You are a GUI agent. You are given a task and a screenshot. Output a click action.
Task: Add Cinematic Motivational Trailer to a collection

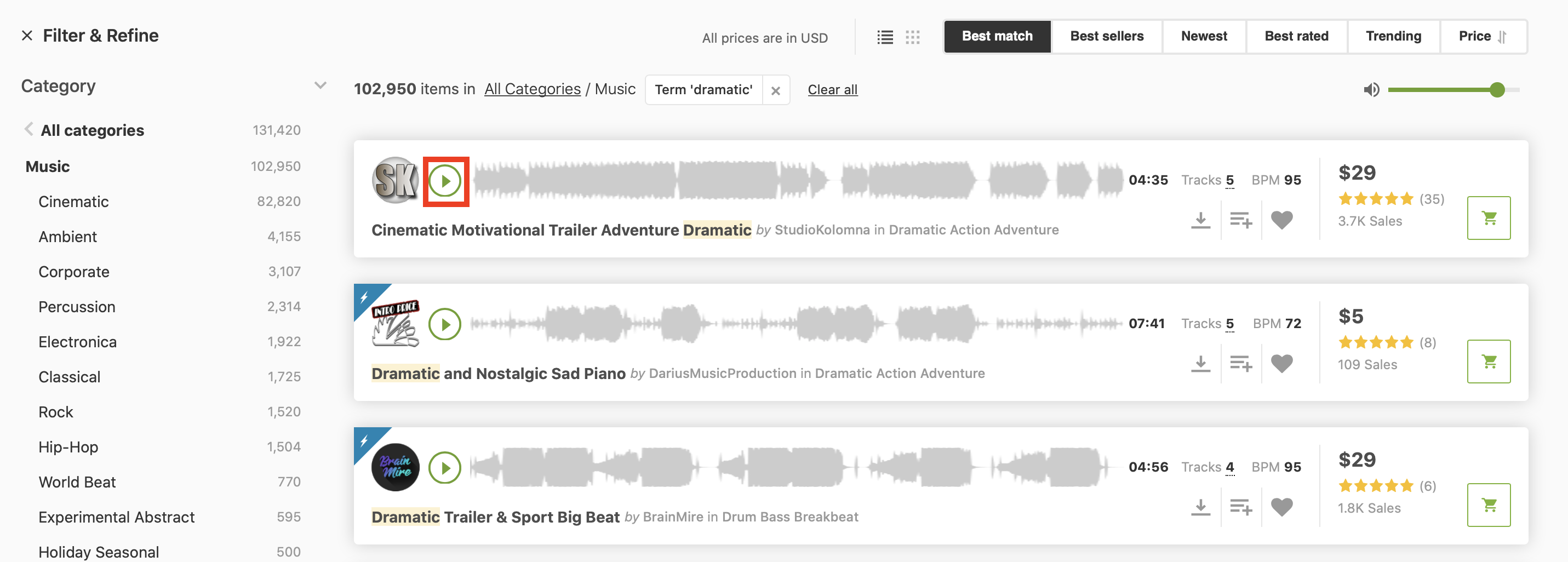1240,220
